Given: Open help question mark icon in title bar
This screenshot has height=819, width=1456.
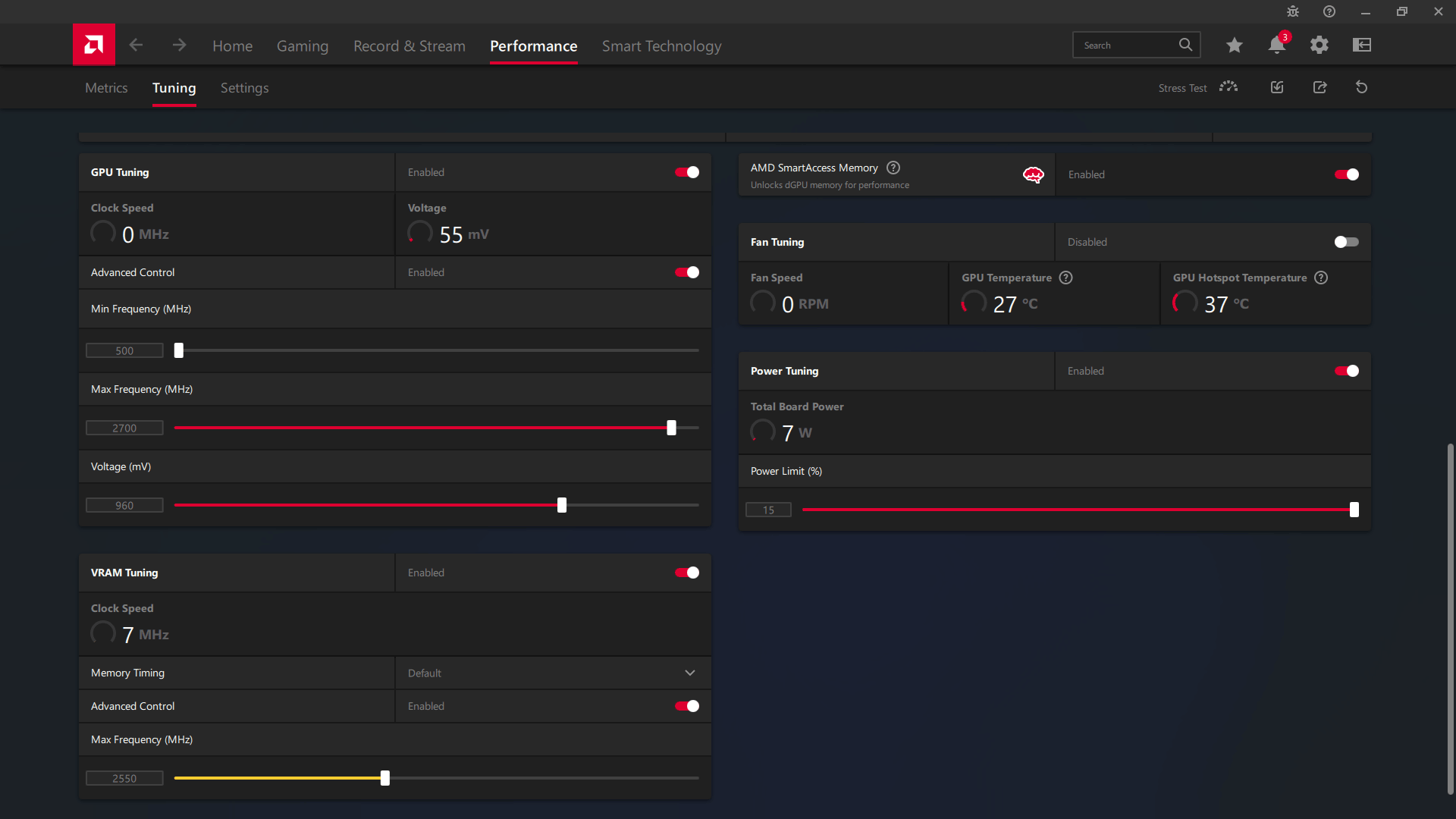Looking at the screenshot, I should click(1329, 11).
